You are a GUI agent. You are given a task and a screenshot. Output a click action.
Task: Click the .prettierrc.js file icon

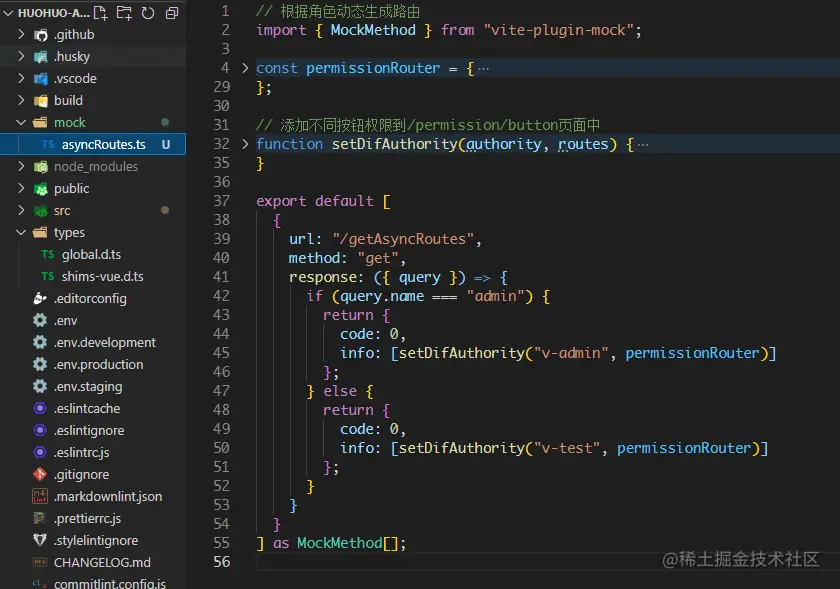tap(40, 518)
